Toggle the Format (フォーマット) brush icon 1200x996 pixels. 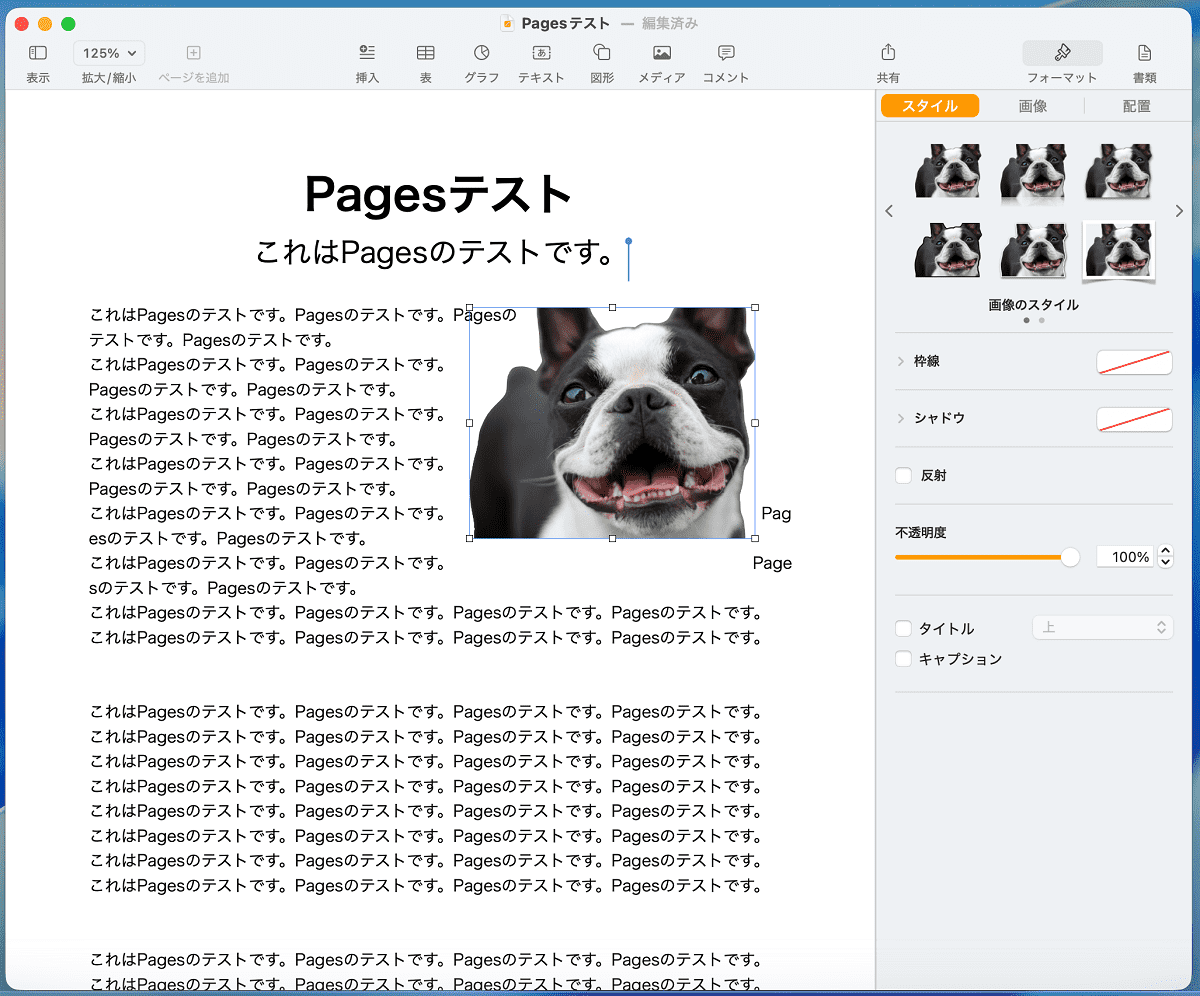point(1062,53)
